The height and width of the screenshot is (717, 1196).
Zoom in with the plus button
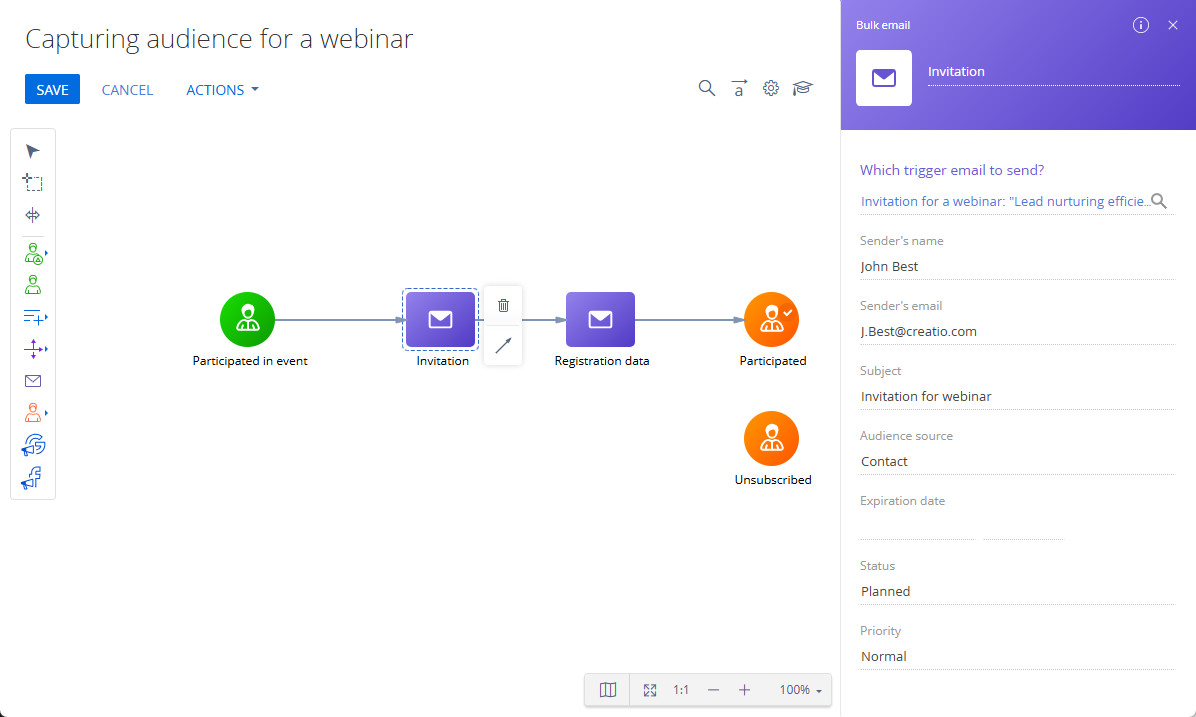tap(744, 690)
